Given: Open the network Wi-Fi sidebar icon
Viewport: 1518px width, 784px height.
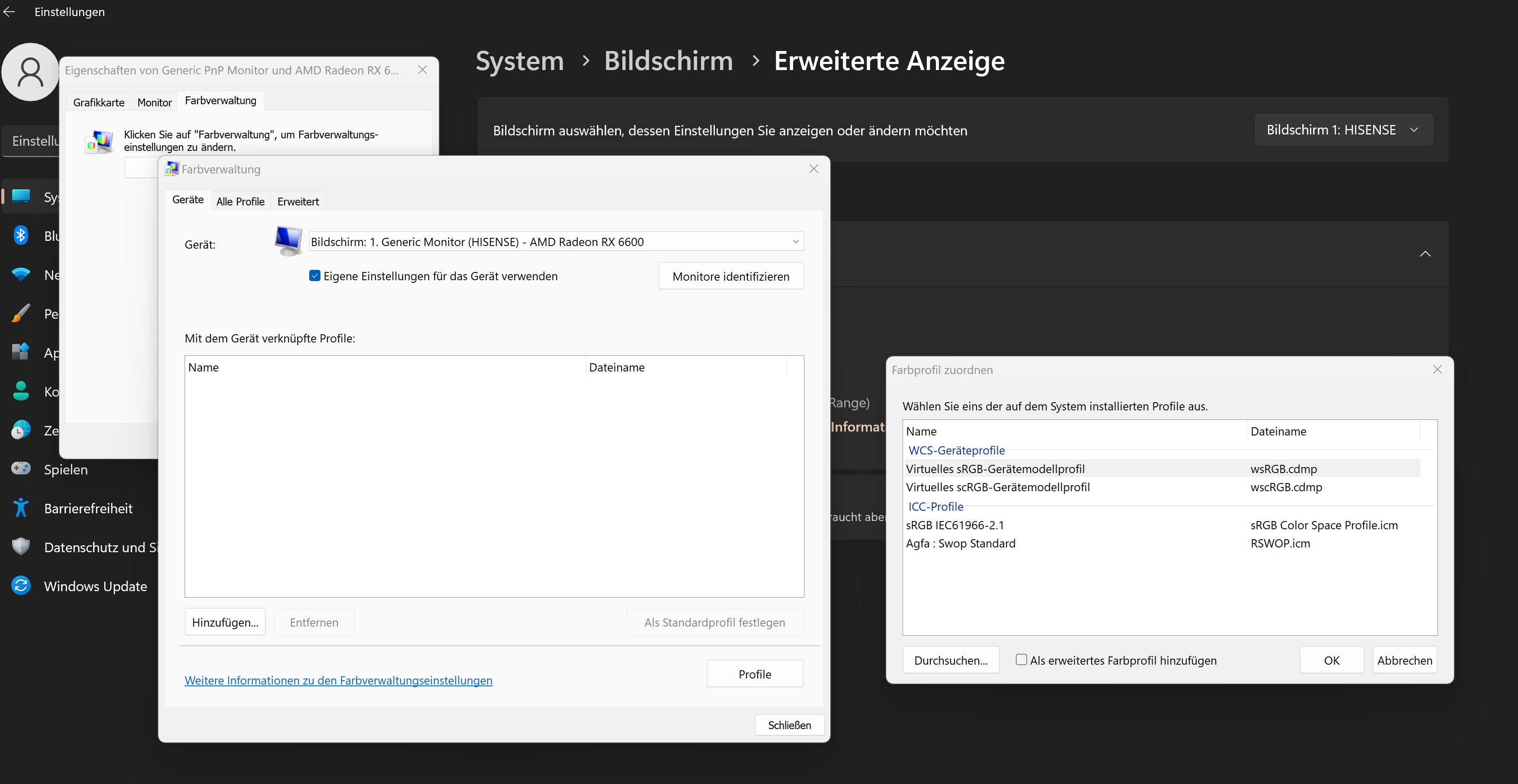Looking at the screenshot, I should [21, 274].
